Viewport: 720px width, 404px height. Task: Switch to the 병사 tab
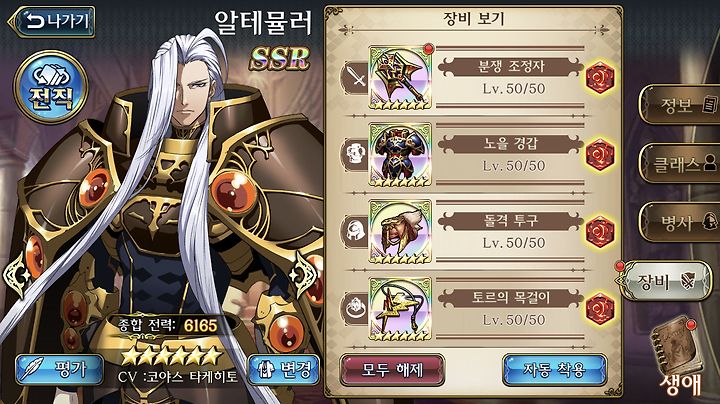coord(681,223)
